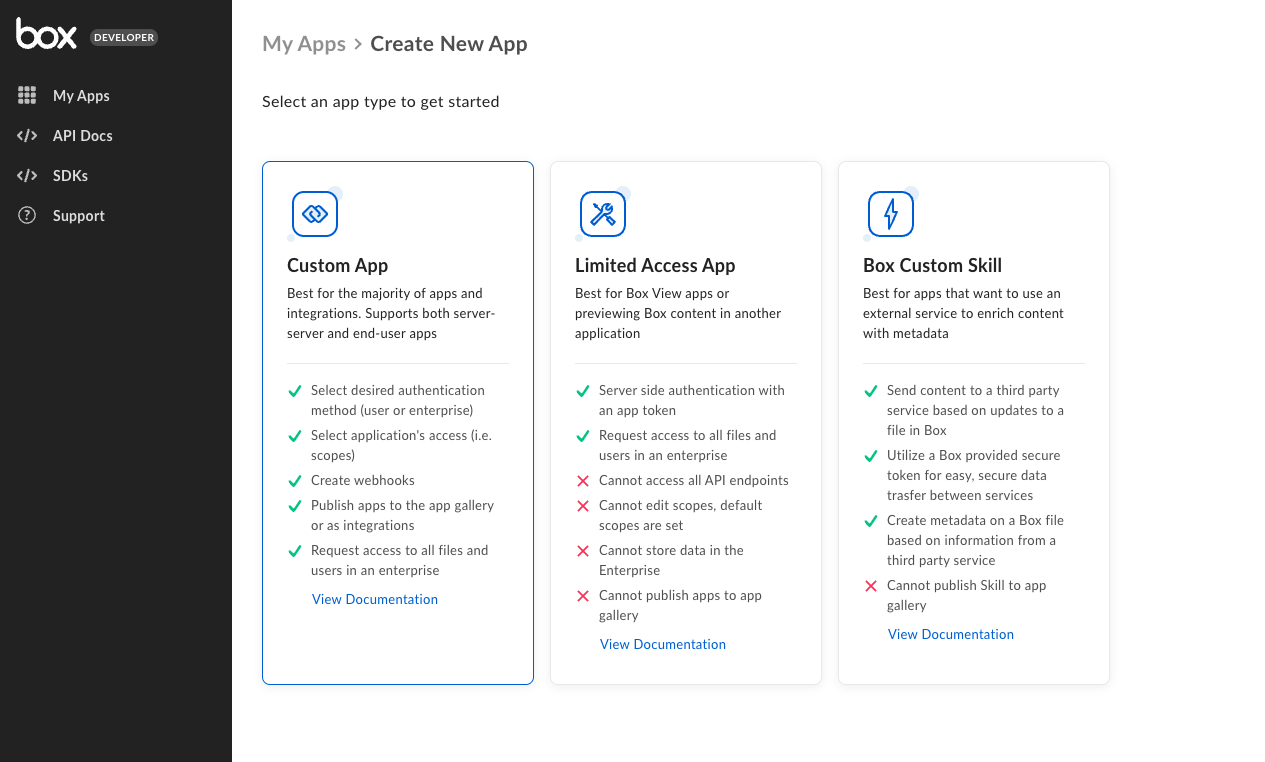Click the Support question mark icon

27,216
